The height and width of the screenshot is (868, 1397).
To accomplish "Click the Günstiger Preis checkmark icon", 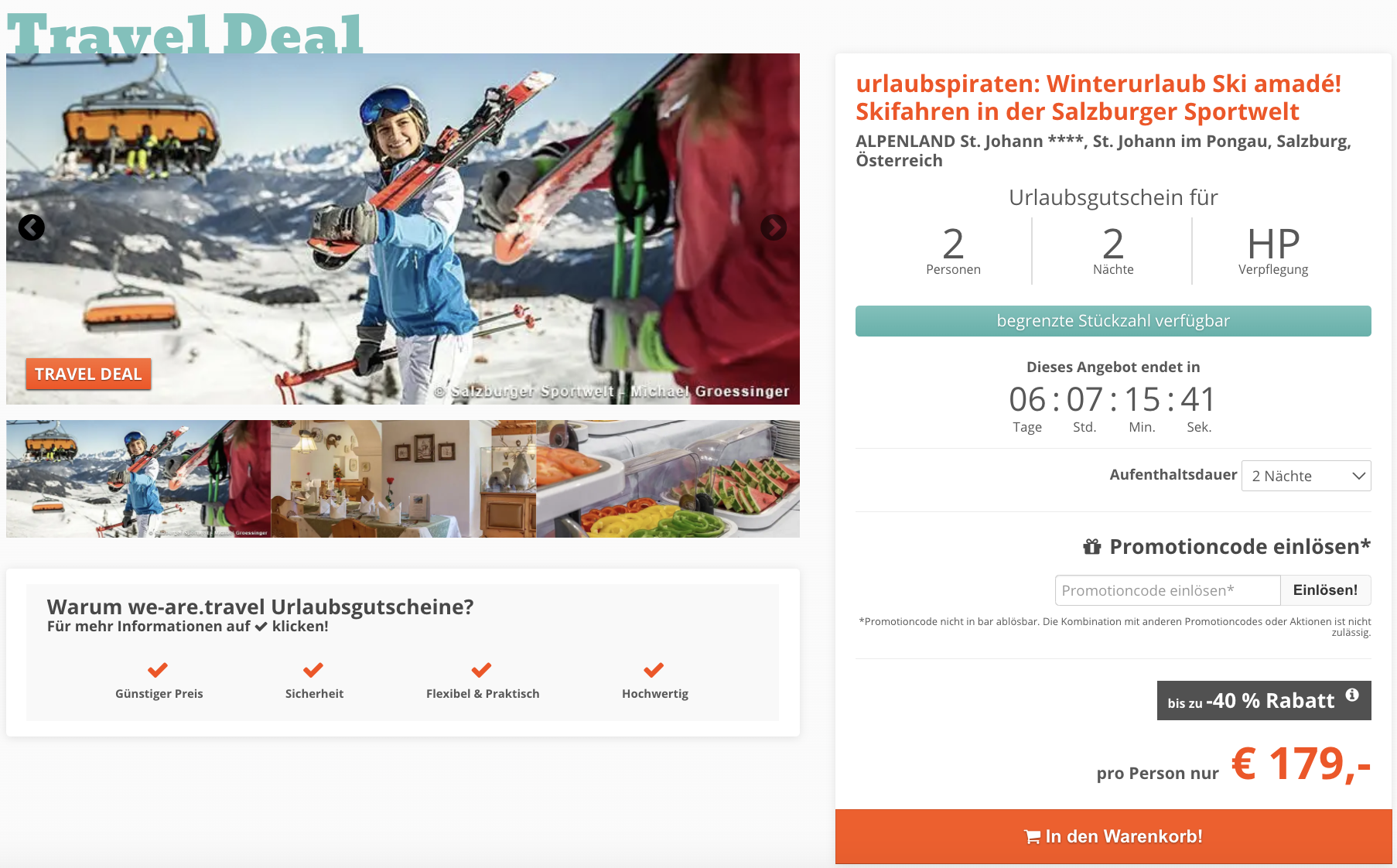I will (x=158, y=670).
